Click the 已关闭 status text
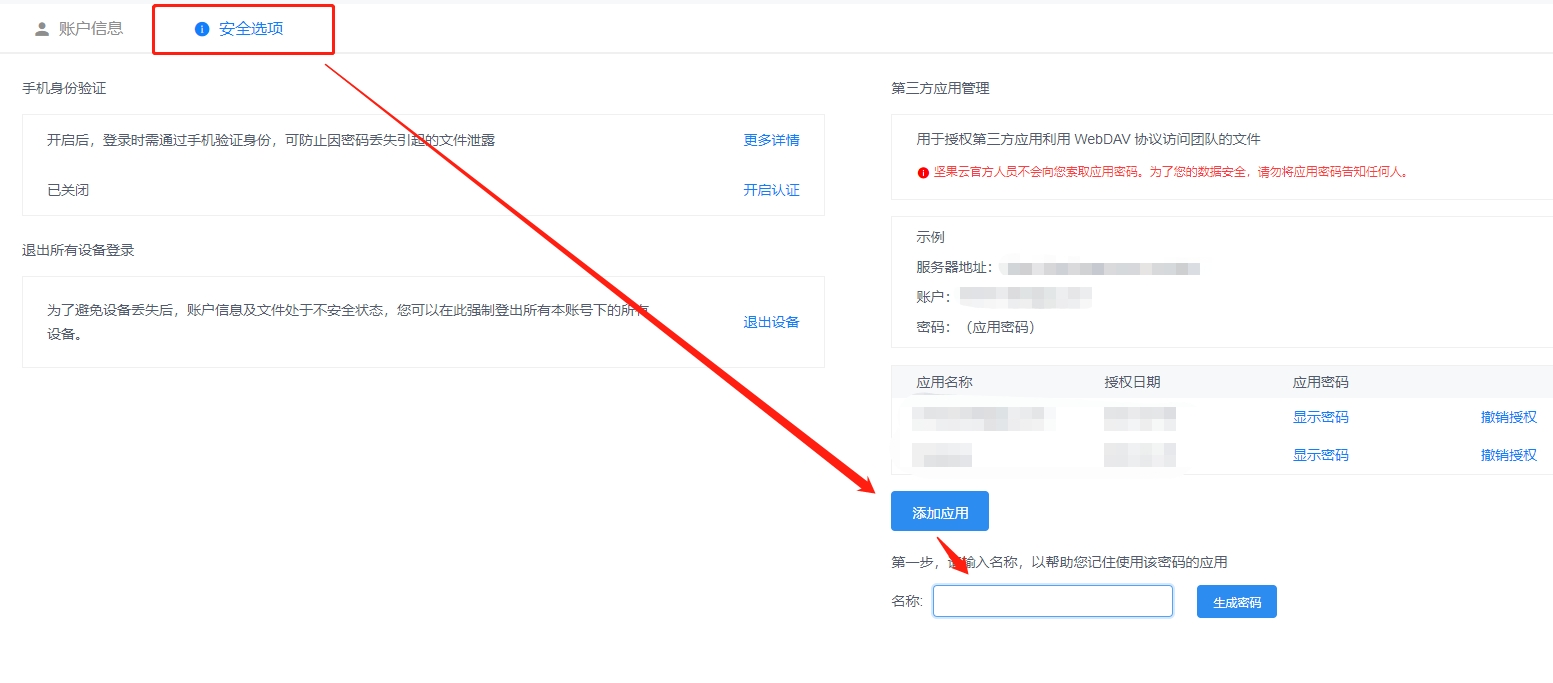This screenshot has width=1553, height=683. point(68,190)
